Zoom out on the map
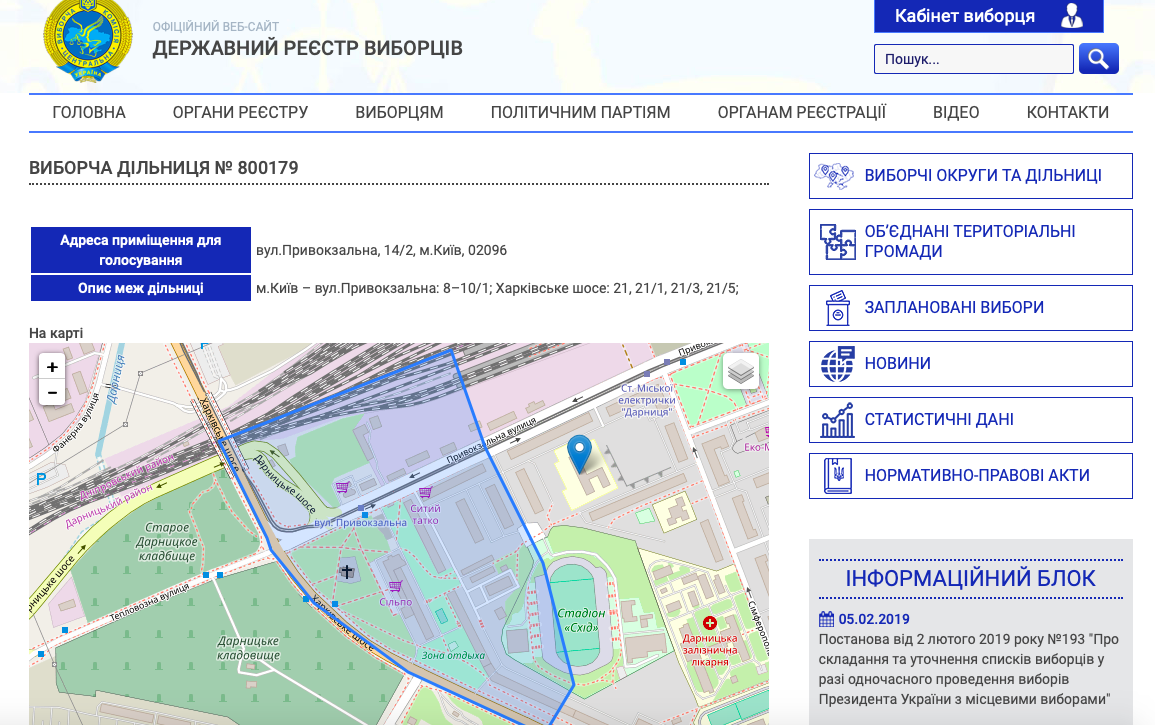Screen dimensions: 1155x725 pos(52,393)
